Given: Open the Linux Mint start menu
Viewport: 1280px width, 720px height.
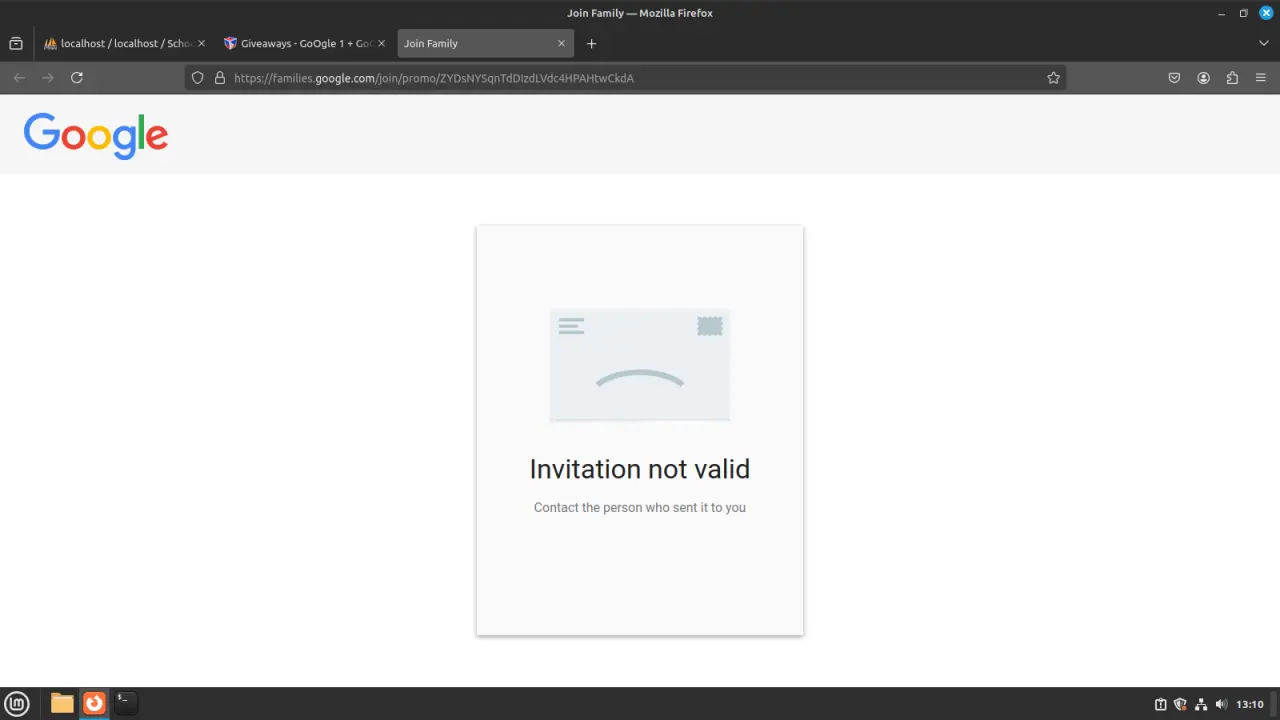Looking at the screenshot, I should [x=17, y=704].
